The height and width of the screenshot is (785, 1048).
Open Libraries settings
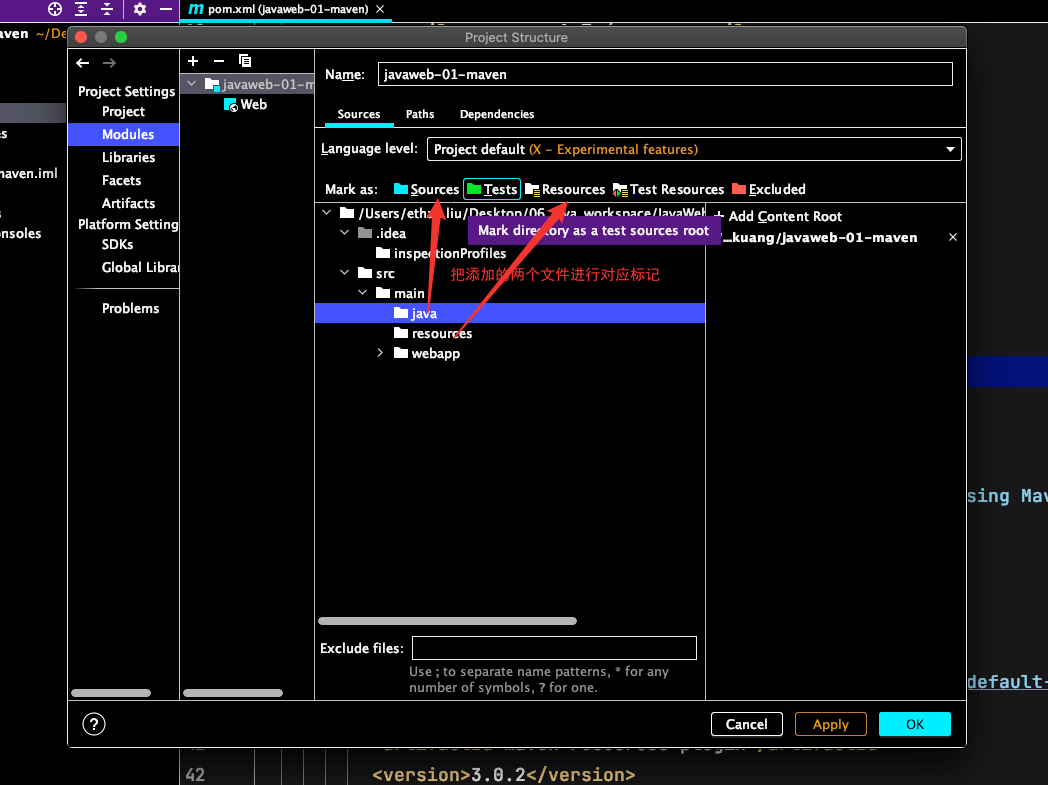128,158
